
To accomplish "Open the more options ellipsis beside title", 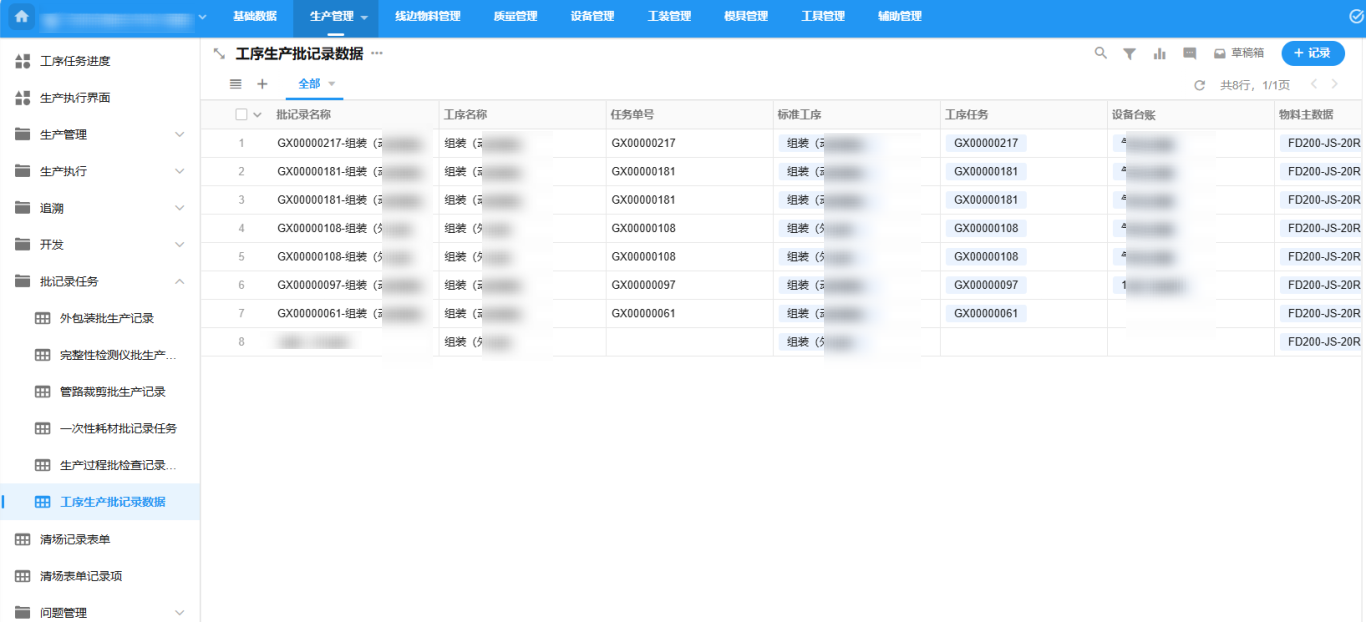I will click(x=377, y=53).
